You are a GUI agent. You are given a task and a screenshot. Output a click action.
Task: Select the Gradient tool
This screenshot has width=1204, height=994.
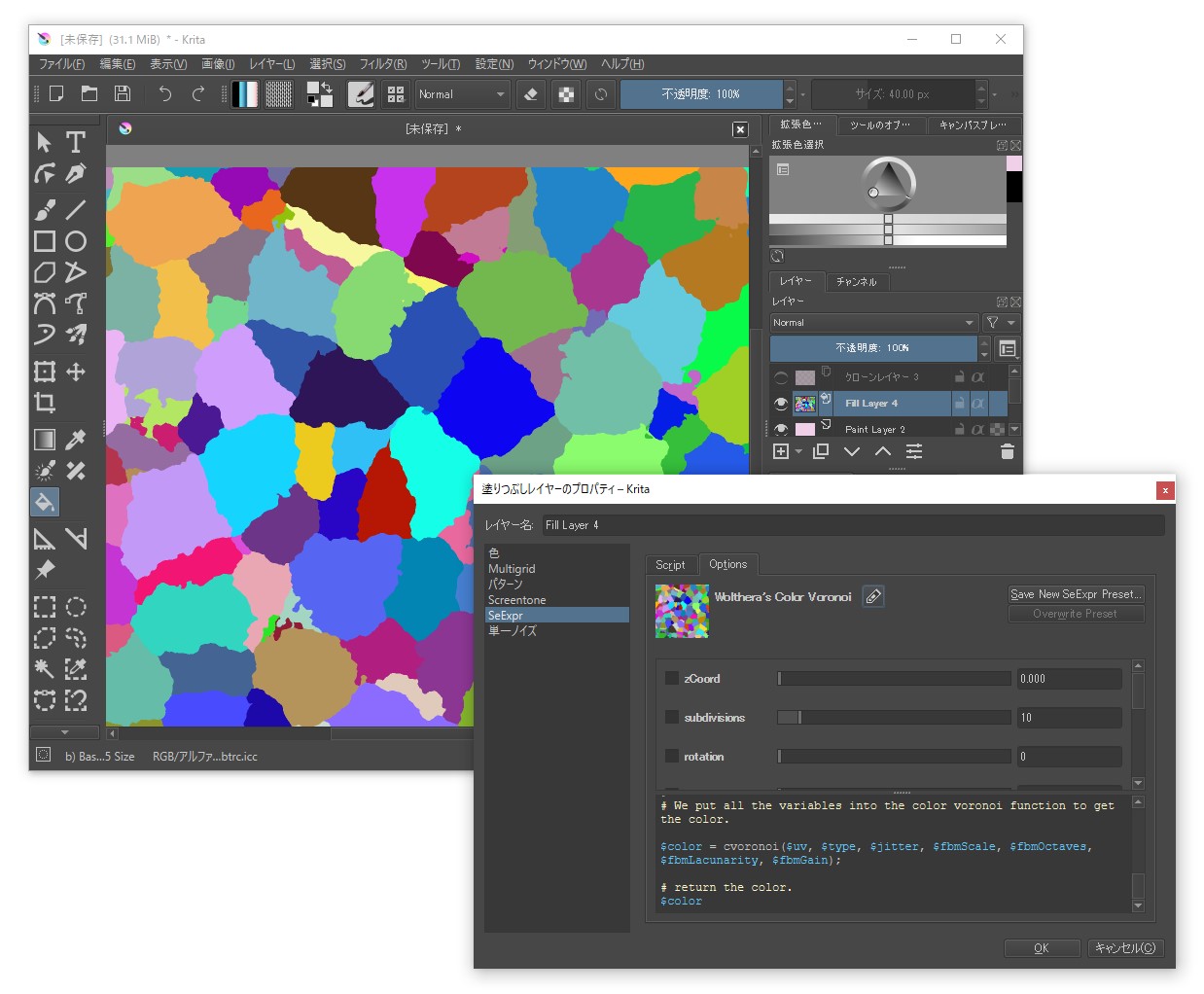[x=45, y=440]
